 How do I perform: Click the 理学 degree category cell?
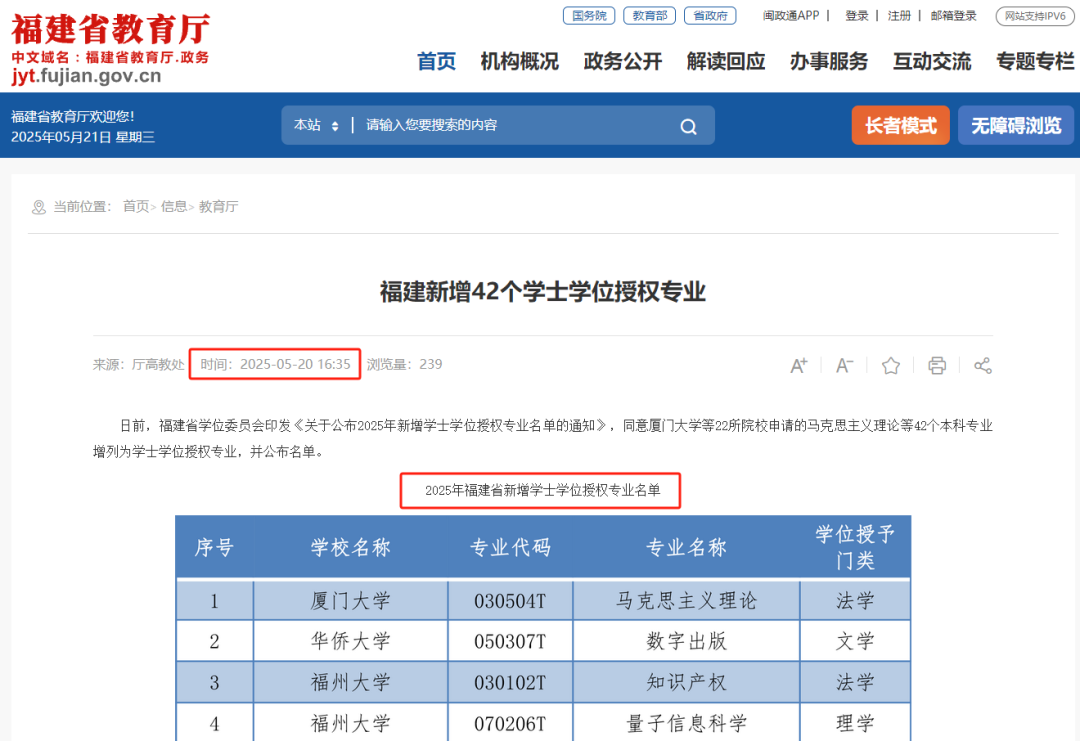(x=855, y=723)
